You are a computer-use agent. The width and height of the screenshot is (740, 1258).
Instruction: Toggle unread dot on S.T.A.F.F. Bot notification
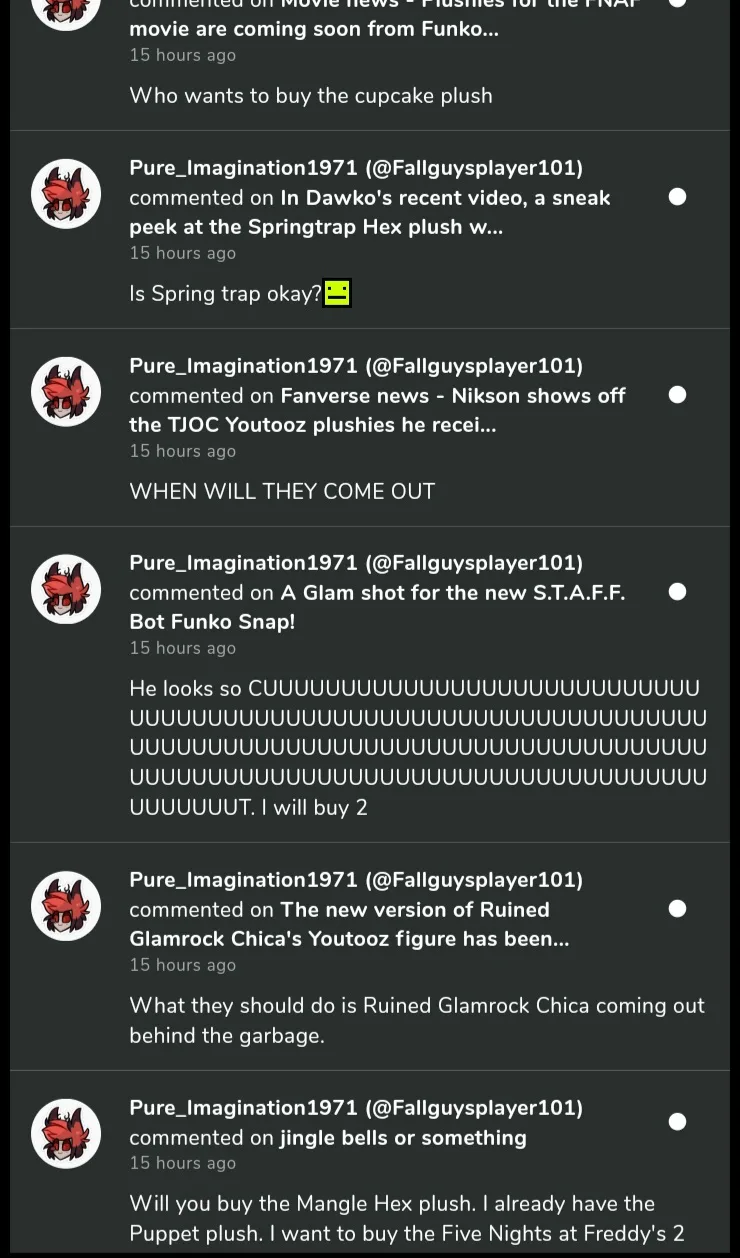click(x=677, y=591)
